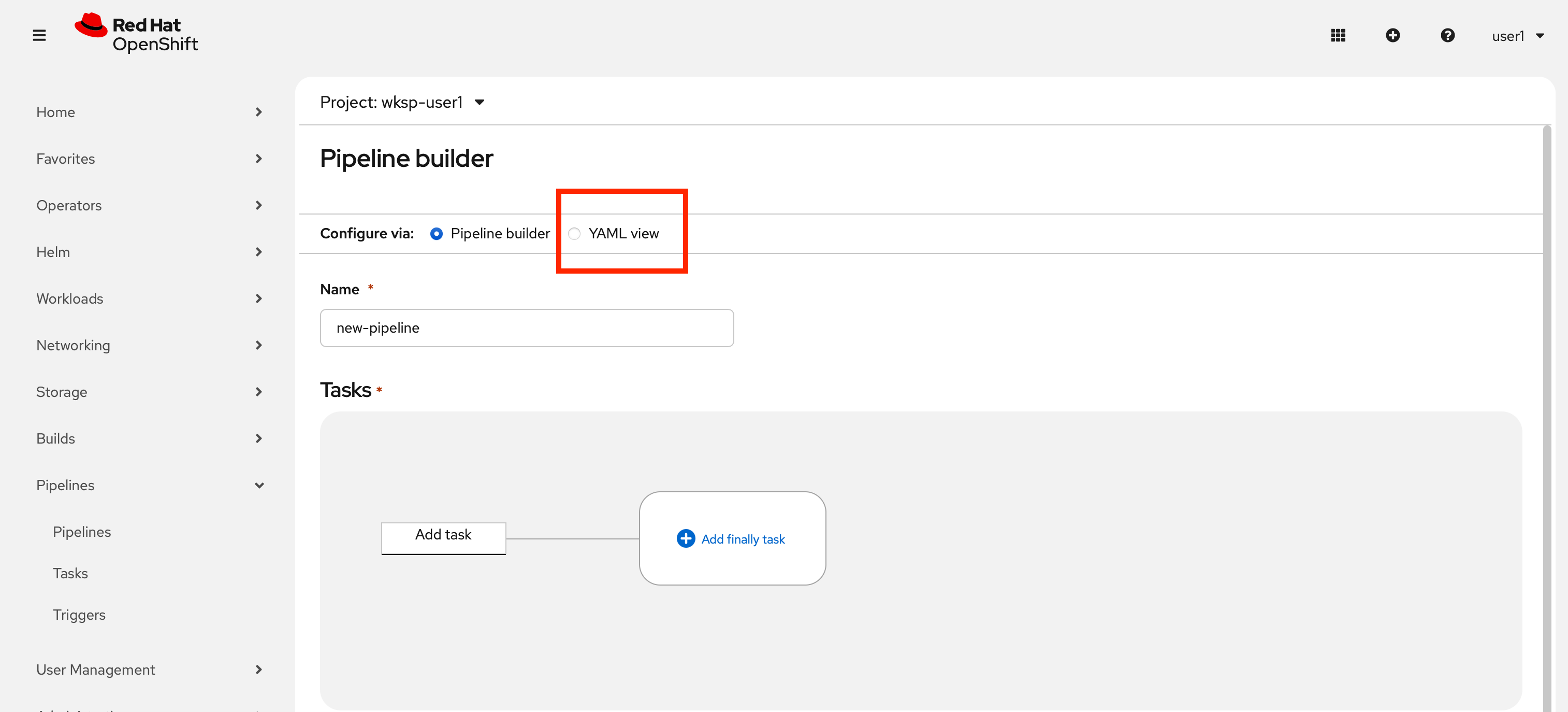This screenshot has width=1568, height=712.
Task: Switch to YAML view radio option
Action: click(574, 233)
